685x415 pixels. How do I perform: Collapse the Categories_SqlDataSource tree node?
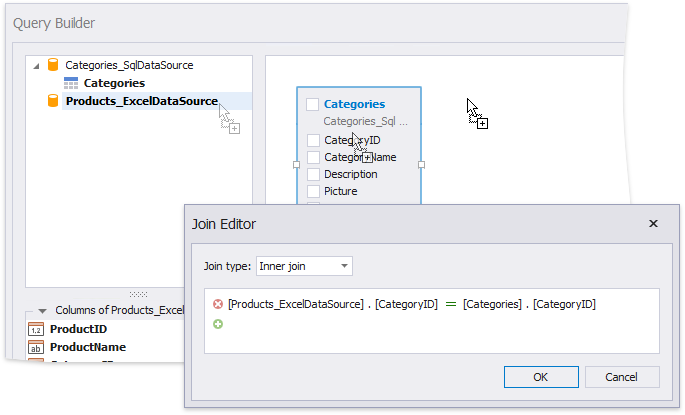tap(37, 66)
